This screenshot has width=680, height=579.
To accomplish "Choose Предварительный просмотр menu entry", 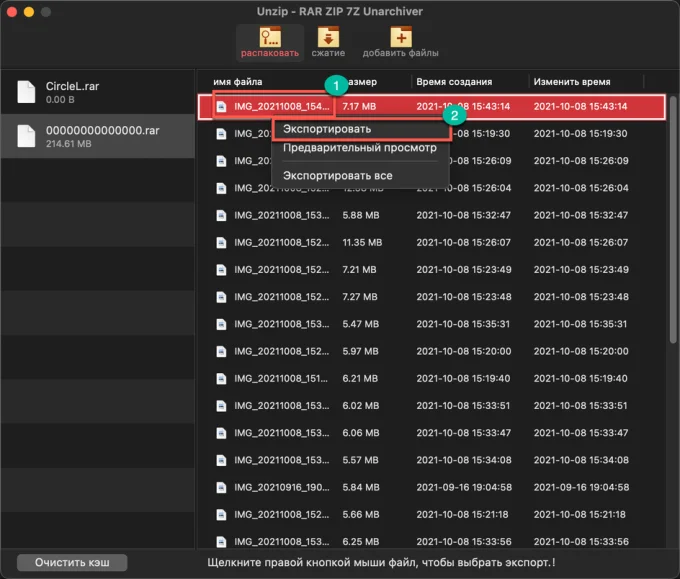I will (361, 148).
